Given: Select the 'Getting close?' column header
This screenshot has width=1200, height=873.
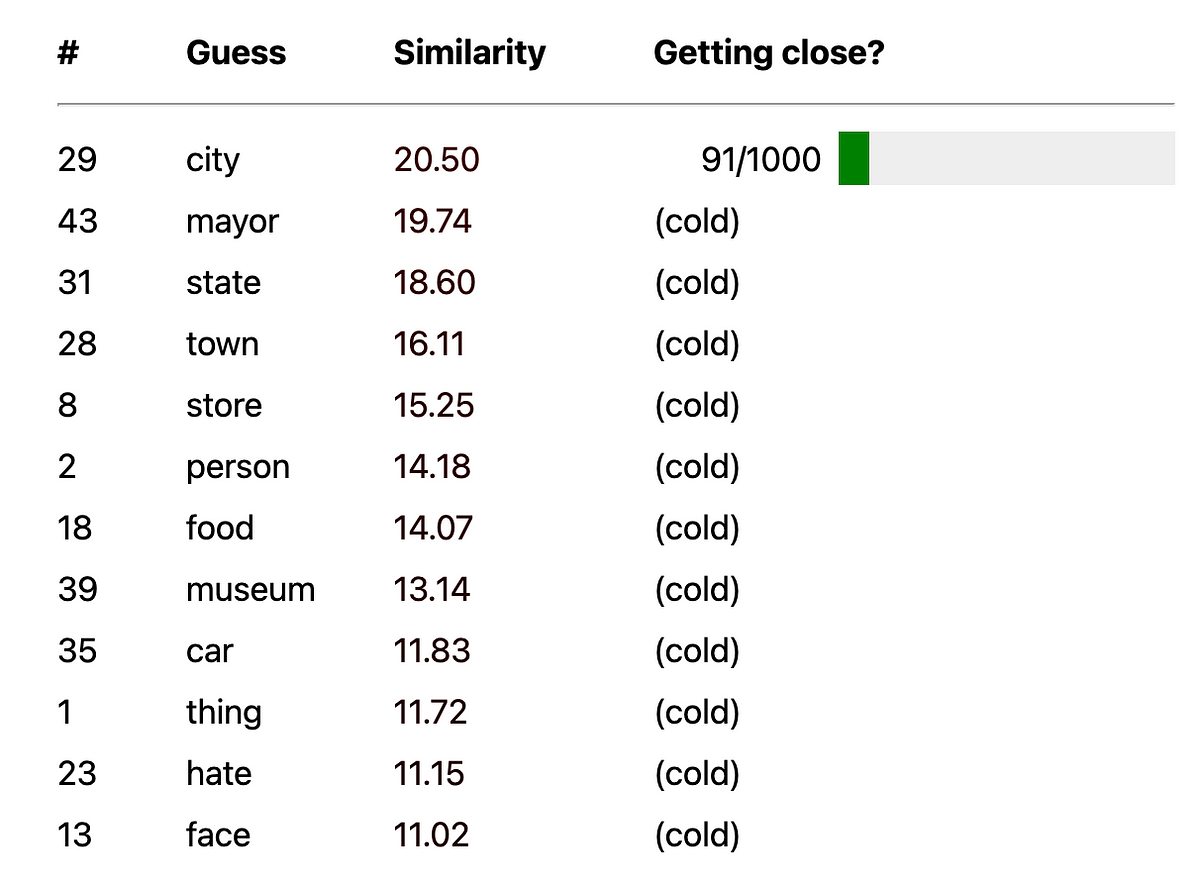Looking at the screenshot, I should coord(769,53).
